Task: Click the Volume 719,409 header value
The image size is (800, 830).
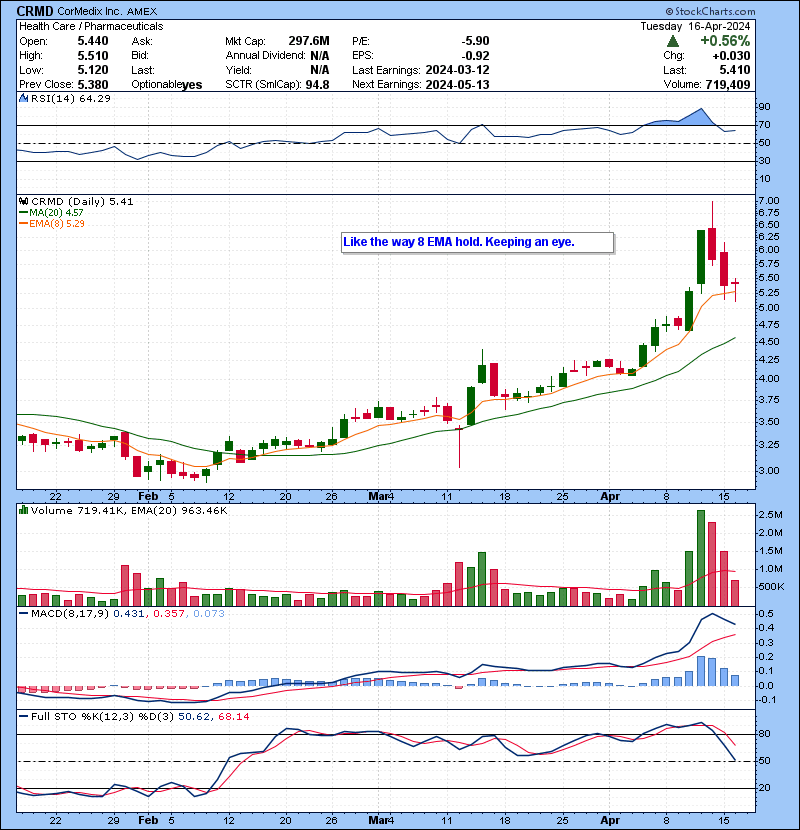Action: click(x=728, y=84)
